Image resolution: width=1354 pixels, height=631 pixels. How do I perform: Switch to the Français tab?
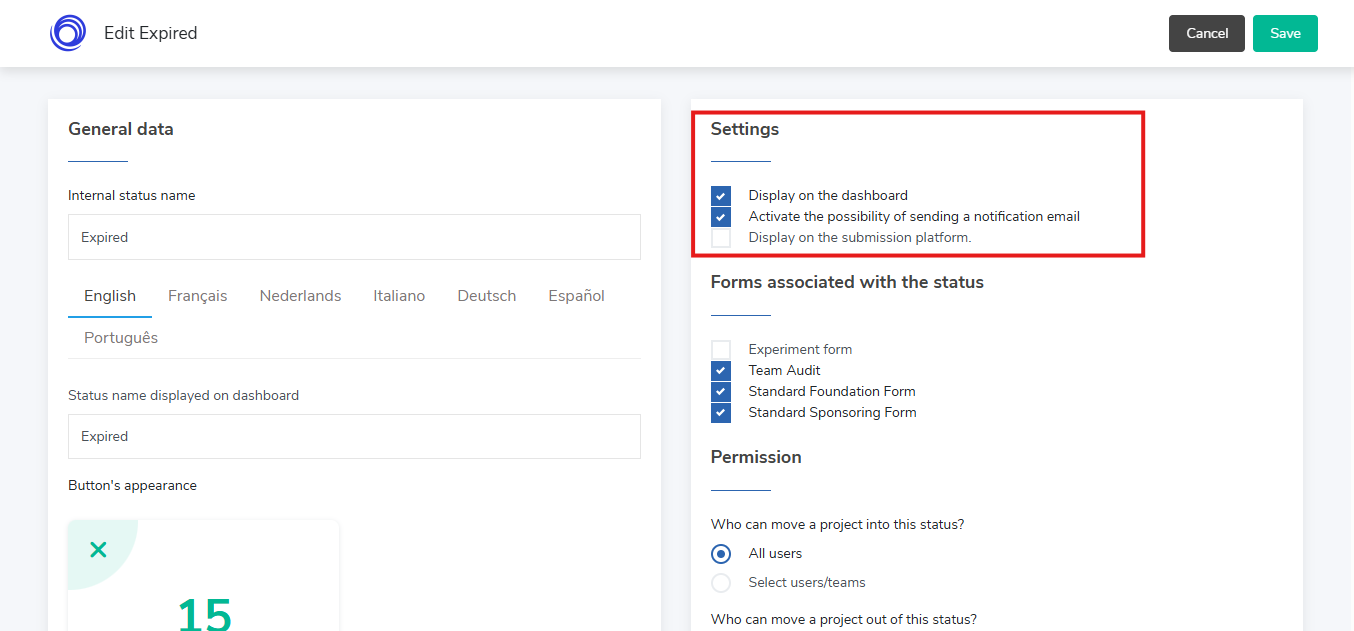click(x=198, y=296)
